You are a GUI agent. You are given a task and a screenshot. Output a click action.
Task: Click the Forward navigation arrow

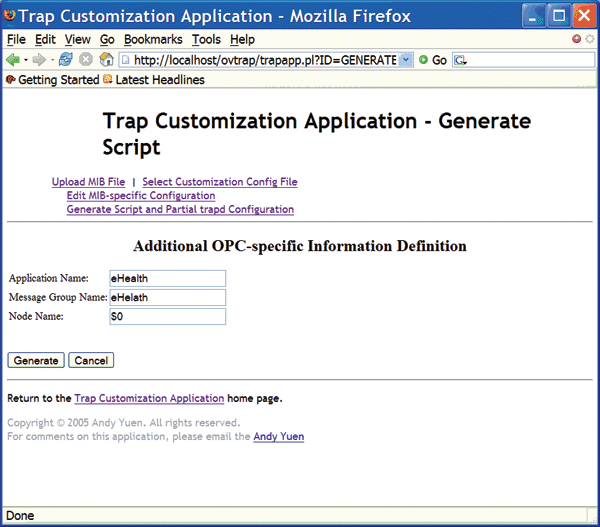click(x=41, y=60)
